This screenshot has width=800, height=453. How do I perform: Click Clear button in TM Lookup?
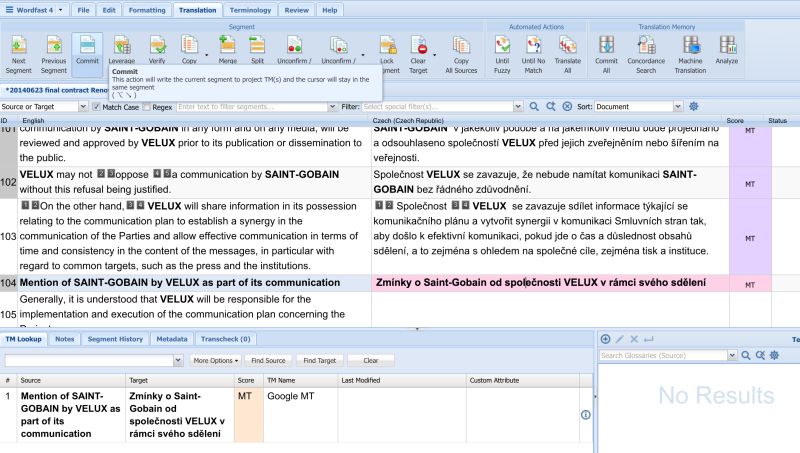point(371,360)
